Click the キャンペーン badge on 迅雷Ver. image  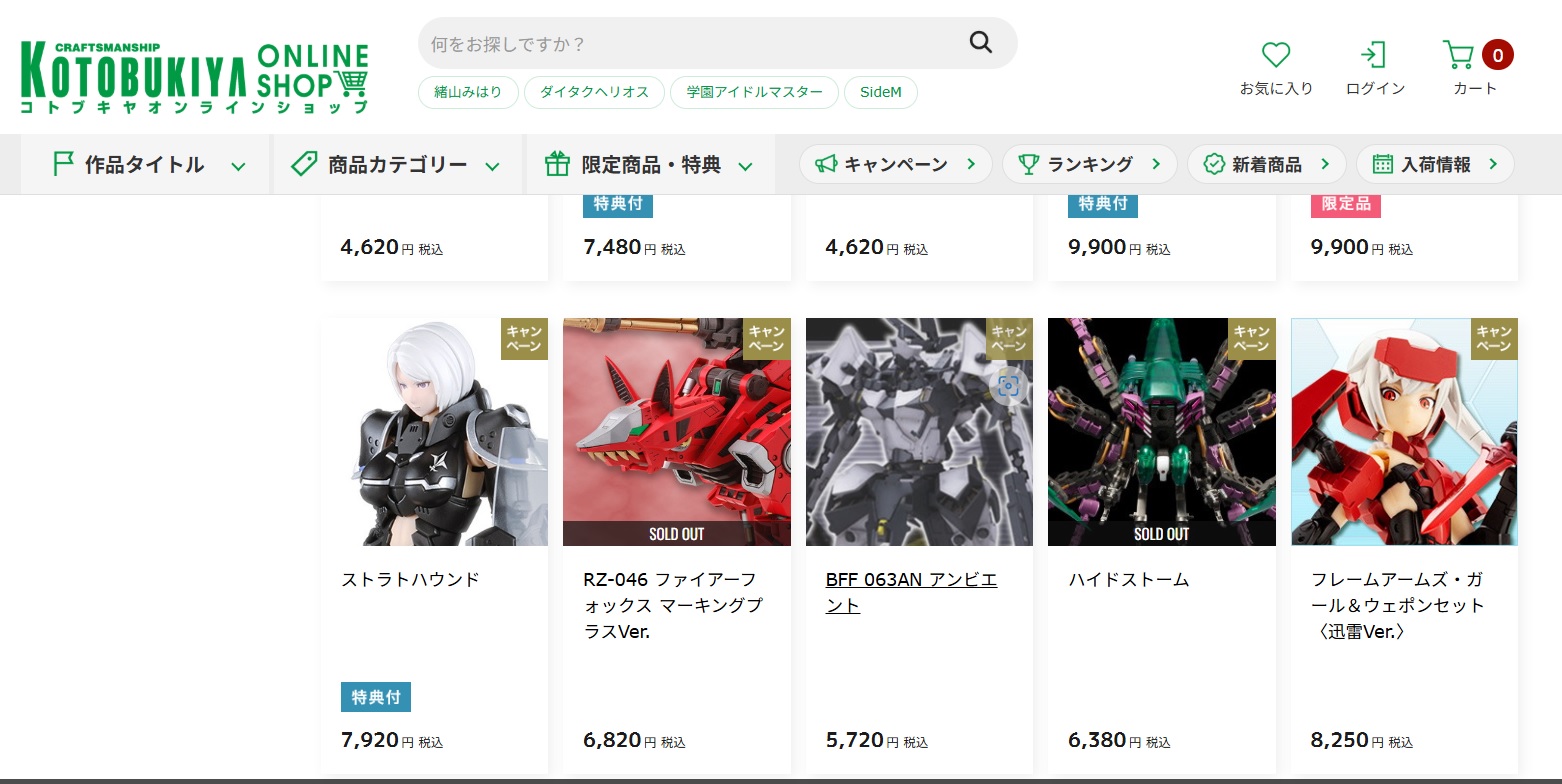(x=1494, y=339)
